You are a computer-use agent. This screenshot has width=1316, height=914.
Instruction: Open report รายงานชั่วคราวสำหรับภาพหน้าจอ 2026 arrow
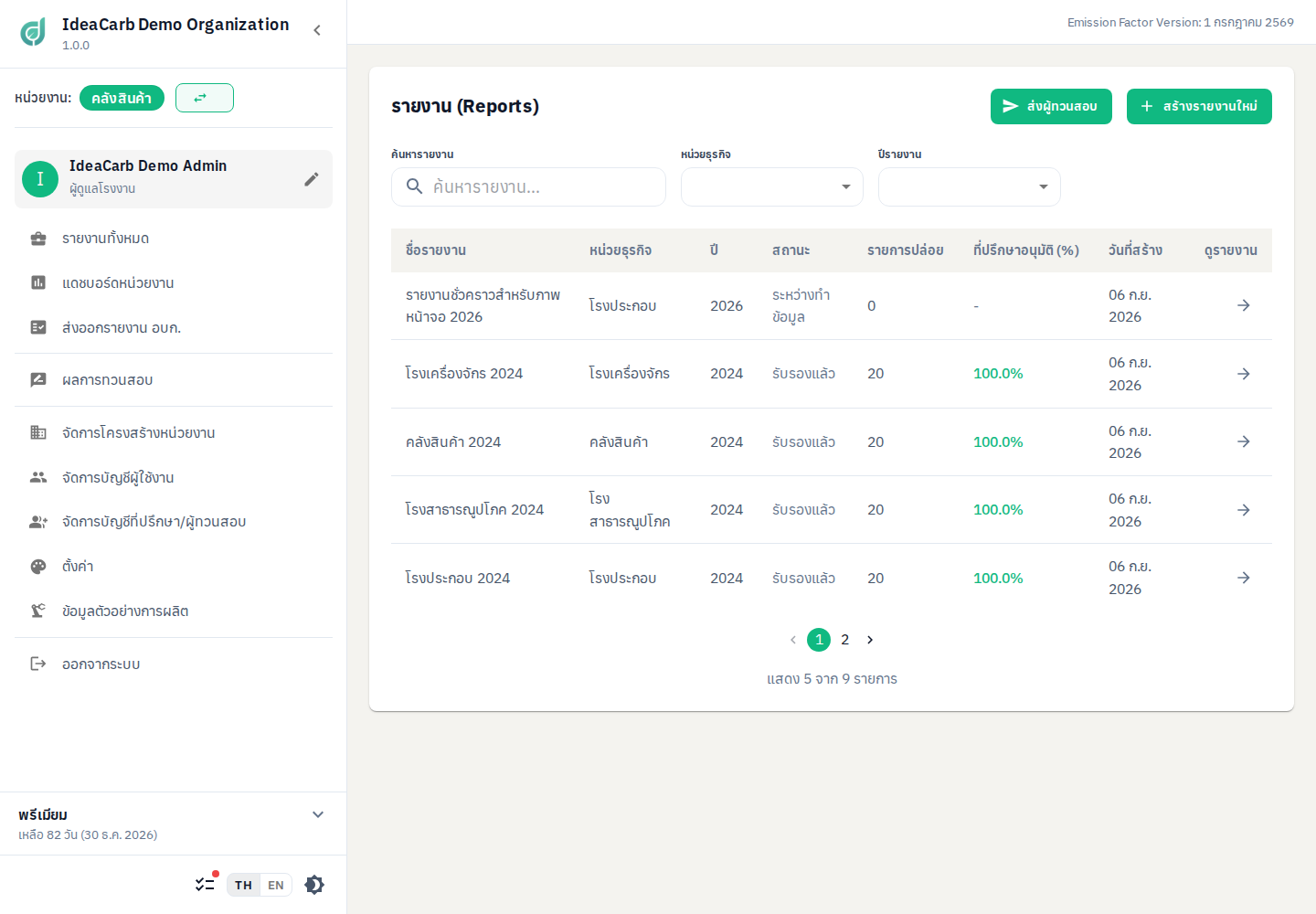1244,305
